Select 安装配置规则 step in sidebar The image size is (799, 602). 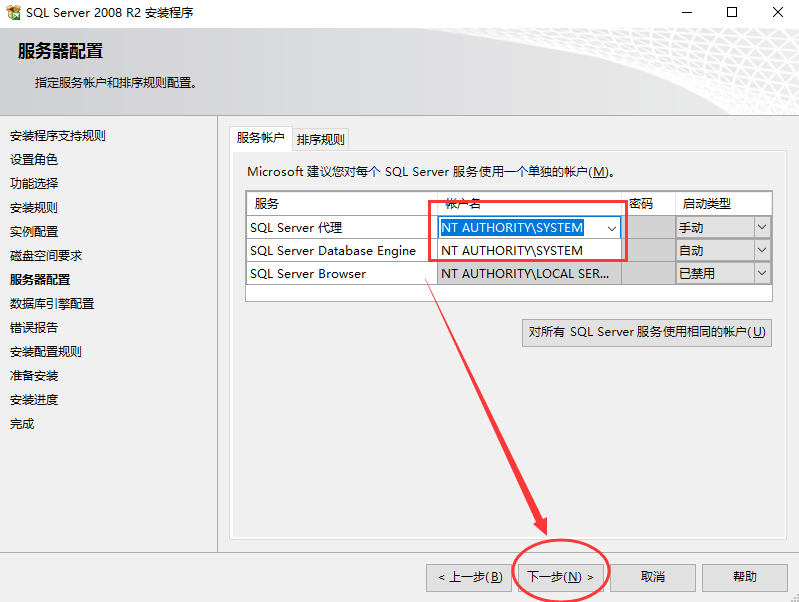(x=46, y=351)
